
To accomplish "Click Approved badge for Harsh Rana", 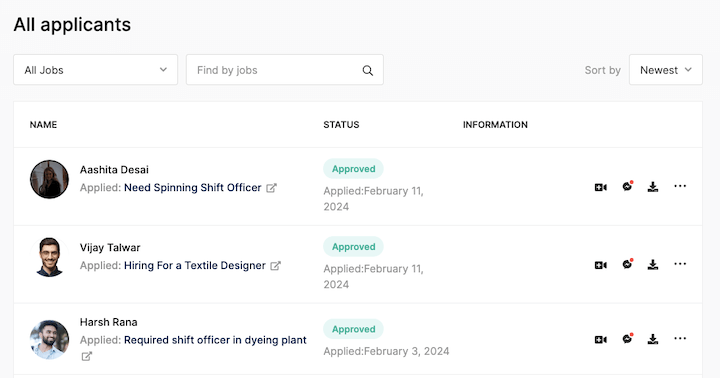I will click(354, 329).
